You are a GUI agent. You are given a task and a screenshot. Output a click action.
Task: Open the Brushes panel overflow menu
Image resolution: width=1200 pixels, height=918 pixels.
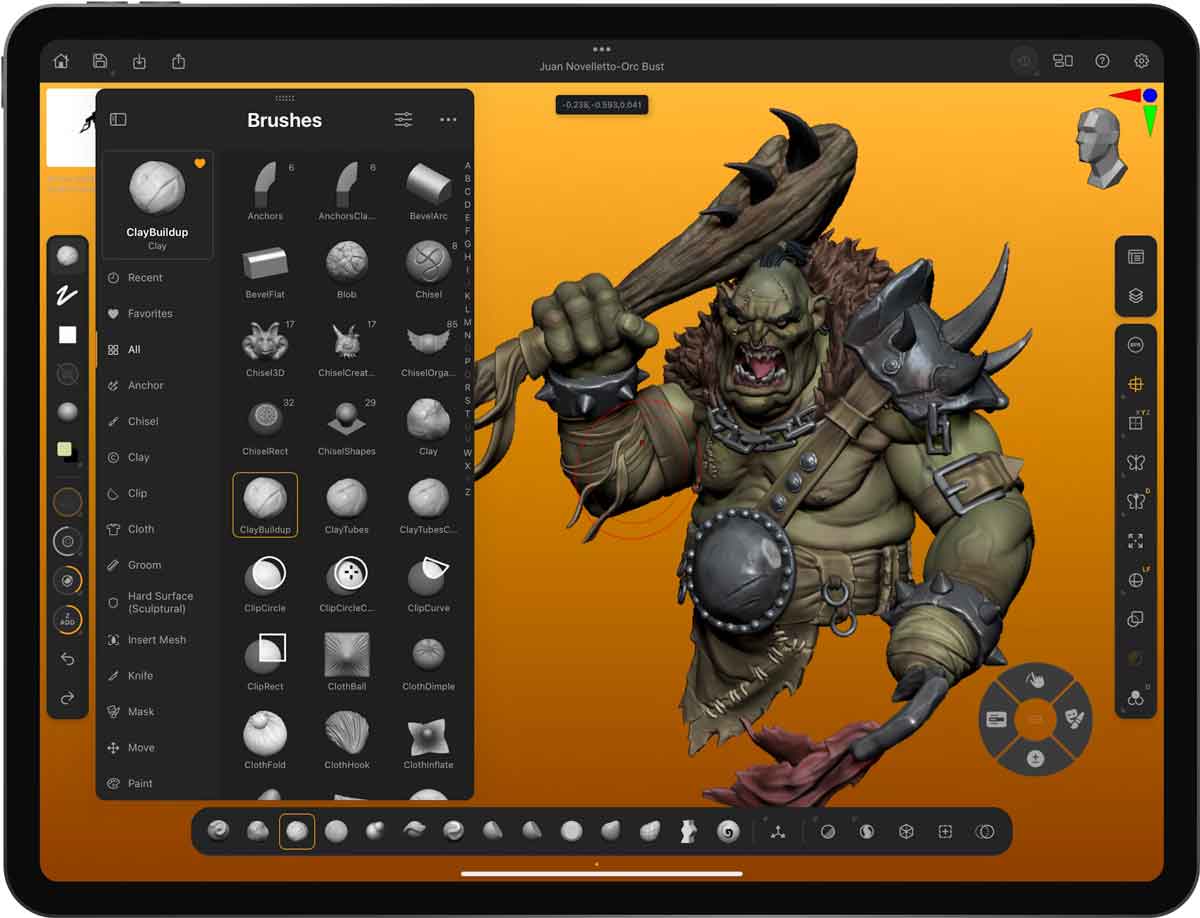(x=447, y=119)
